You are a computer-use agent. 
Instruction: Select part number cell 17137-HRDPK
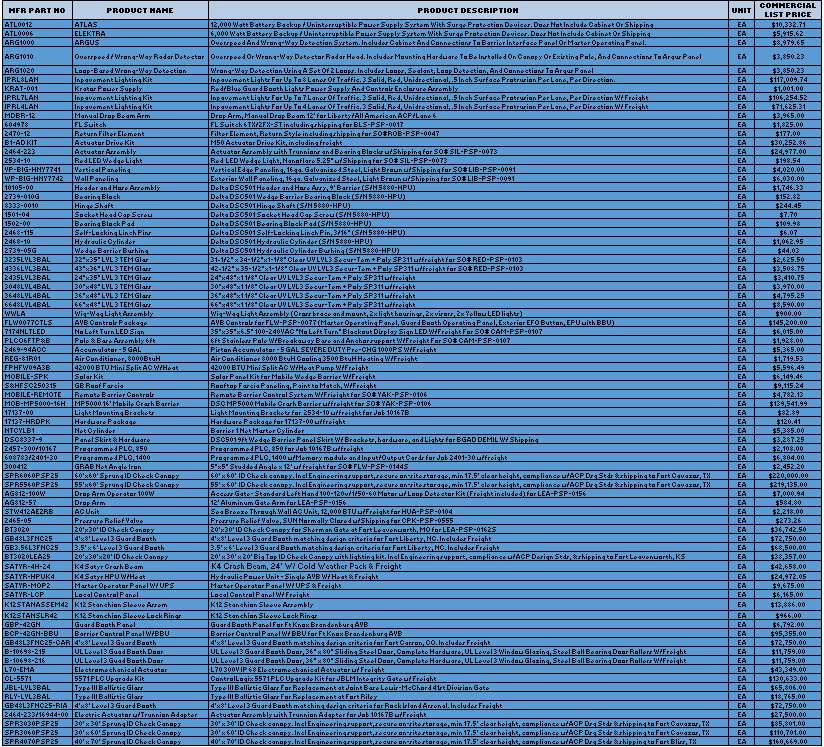tap(37, 422)
